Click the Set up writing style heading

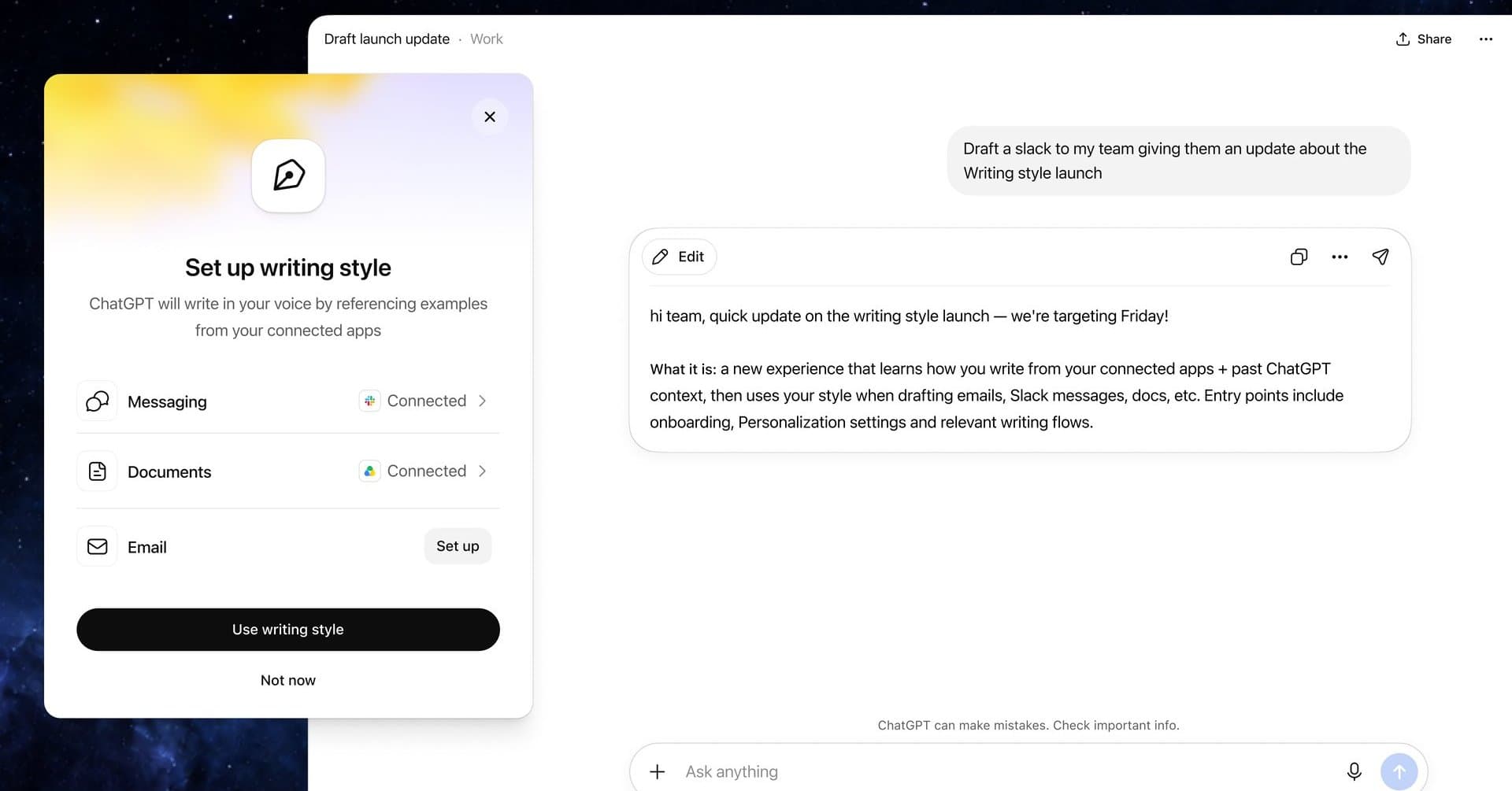[288, 268]
